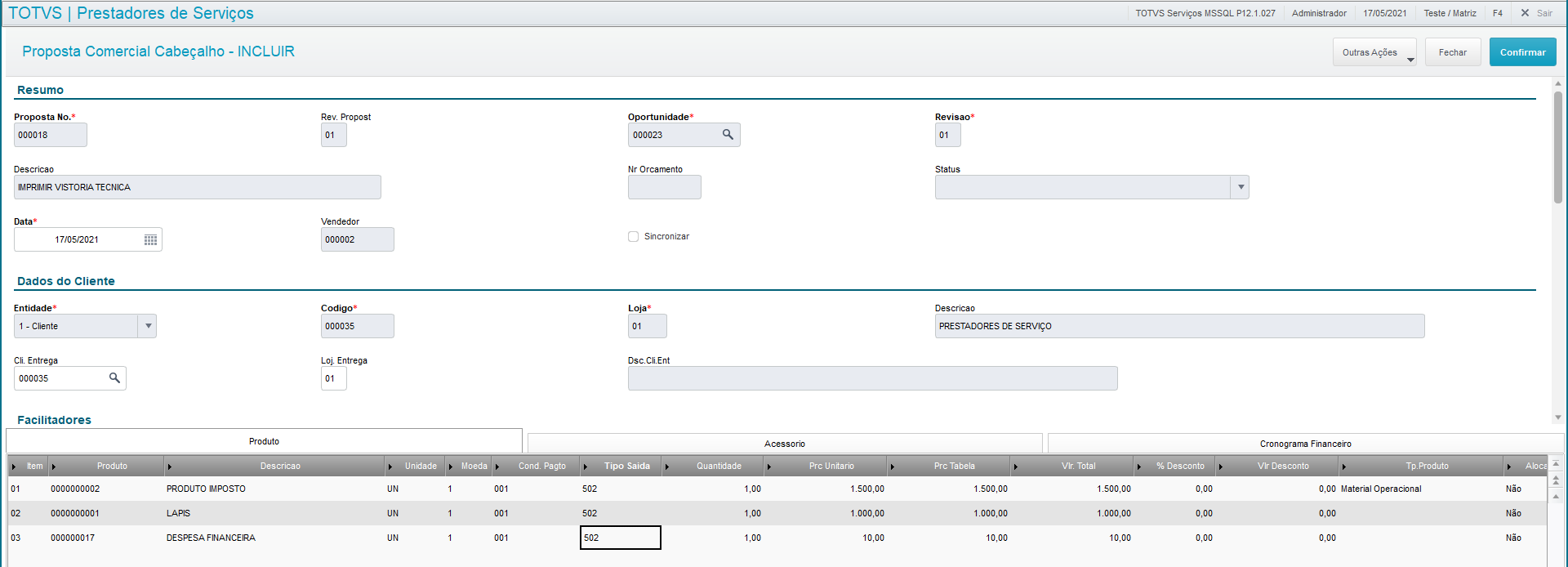
Task: Click the Fechar button
Action: click(x=1453, y=52)
